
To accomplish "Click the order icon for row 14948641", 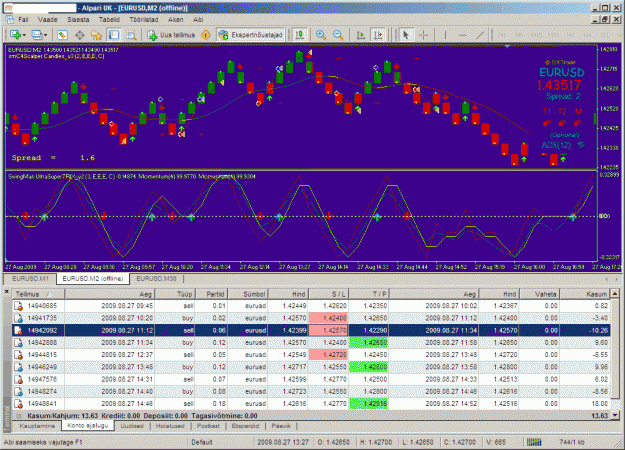I will coord(18,404).
